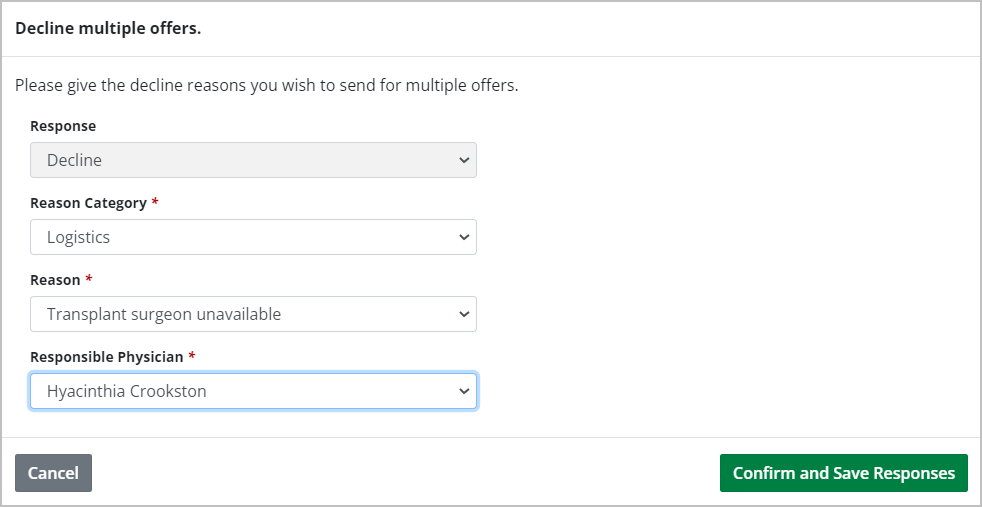The height and width of the screenshot is (507, 982).
Task: Click the "Reason" field label
Action: [x=55, y=280]
